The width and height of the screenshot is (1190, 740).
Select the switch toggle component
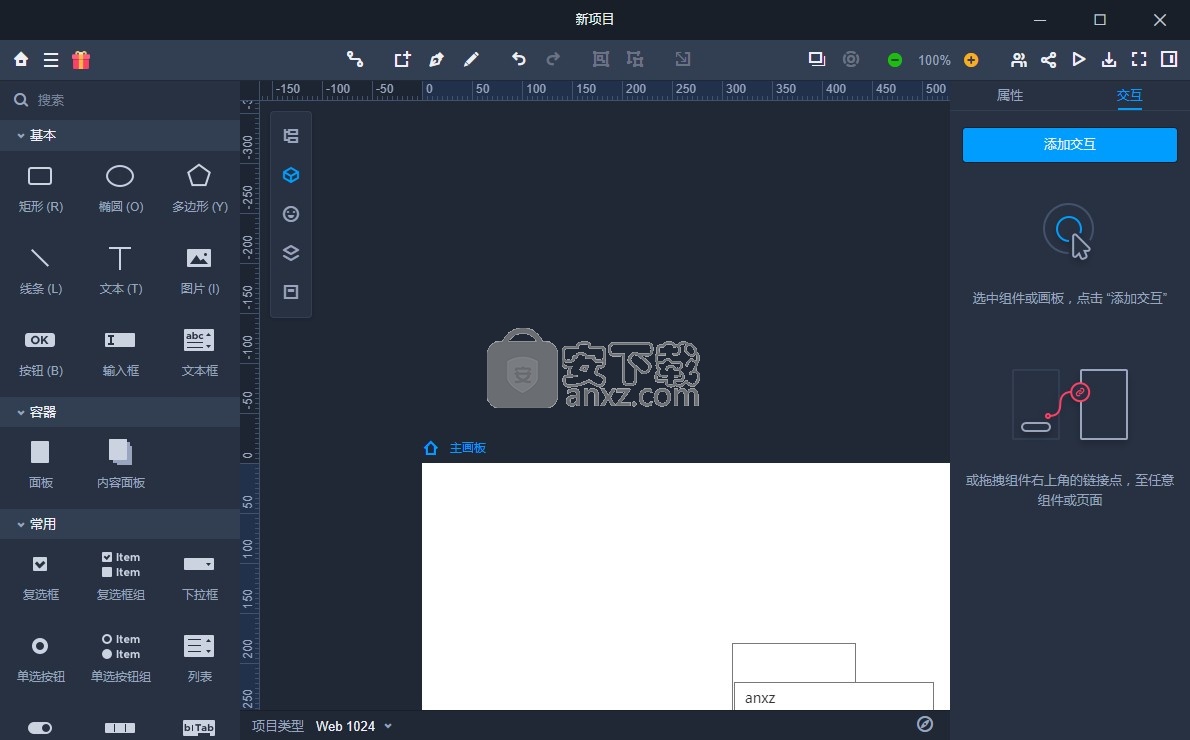pyautogui.click(x=40, y=728)
